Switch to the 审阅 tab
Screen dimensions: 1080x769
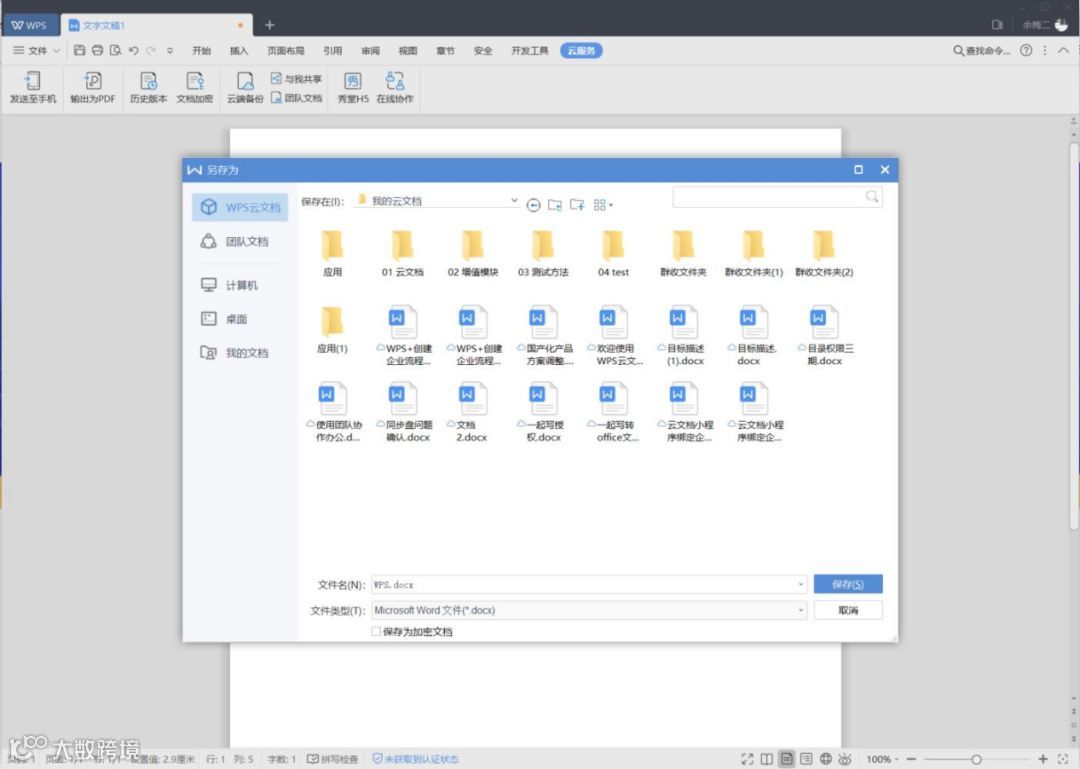coord(370,50)
